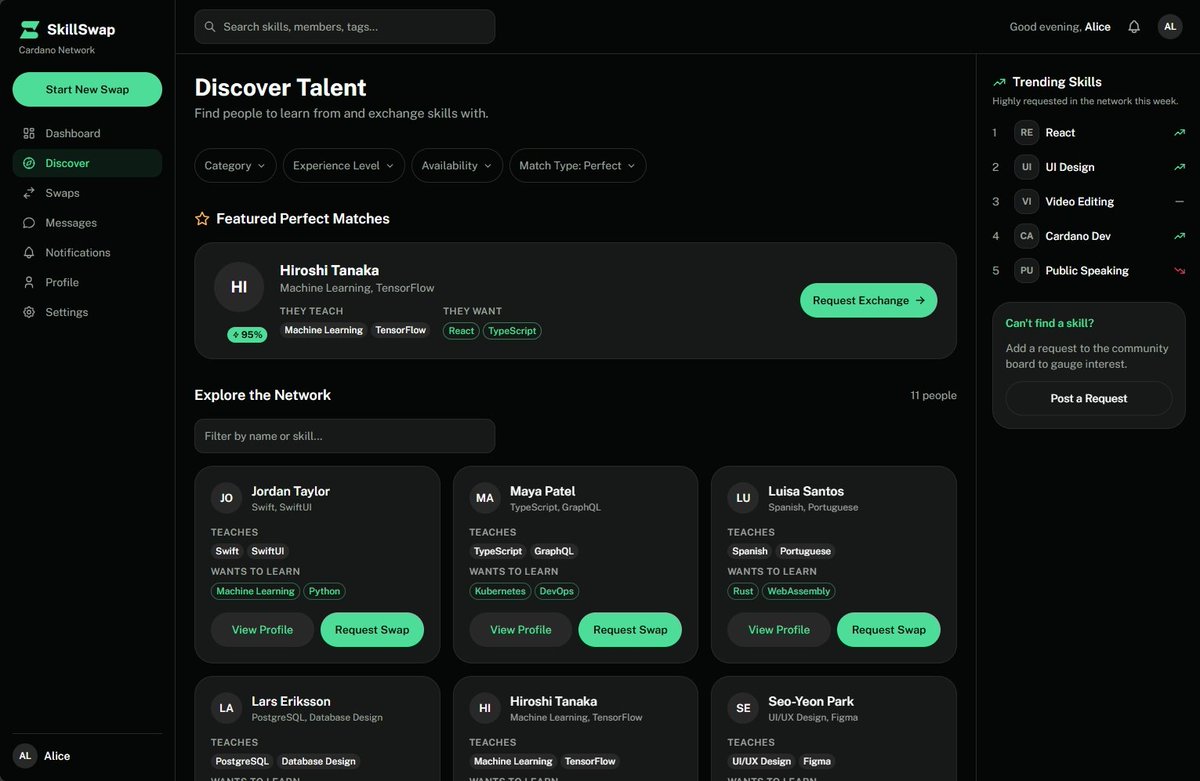Viewport: 1200px width, 781px height.
Task: Open the Swaps page
Action: click(87, 193)
